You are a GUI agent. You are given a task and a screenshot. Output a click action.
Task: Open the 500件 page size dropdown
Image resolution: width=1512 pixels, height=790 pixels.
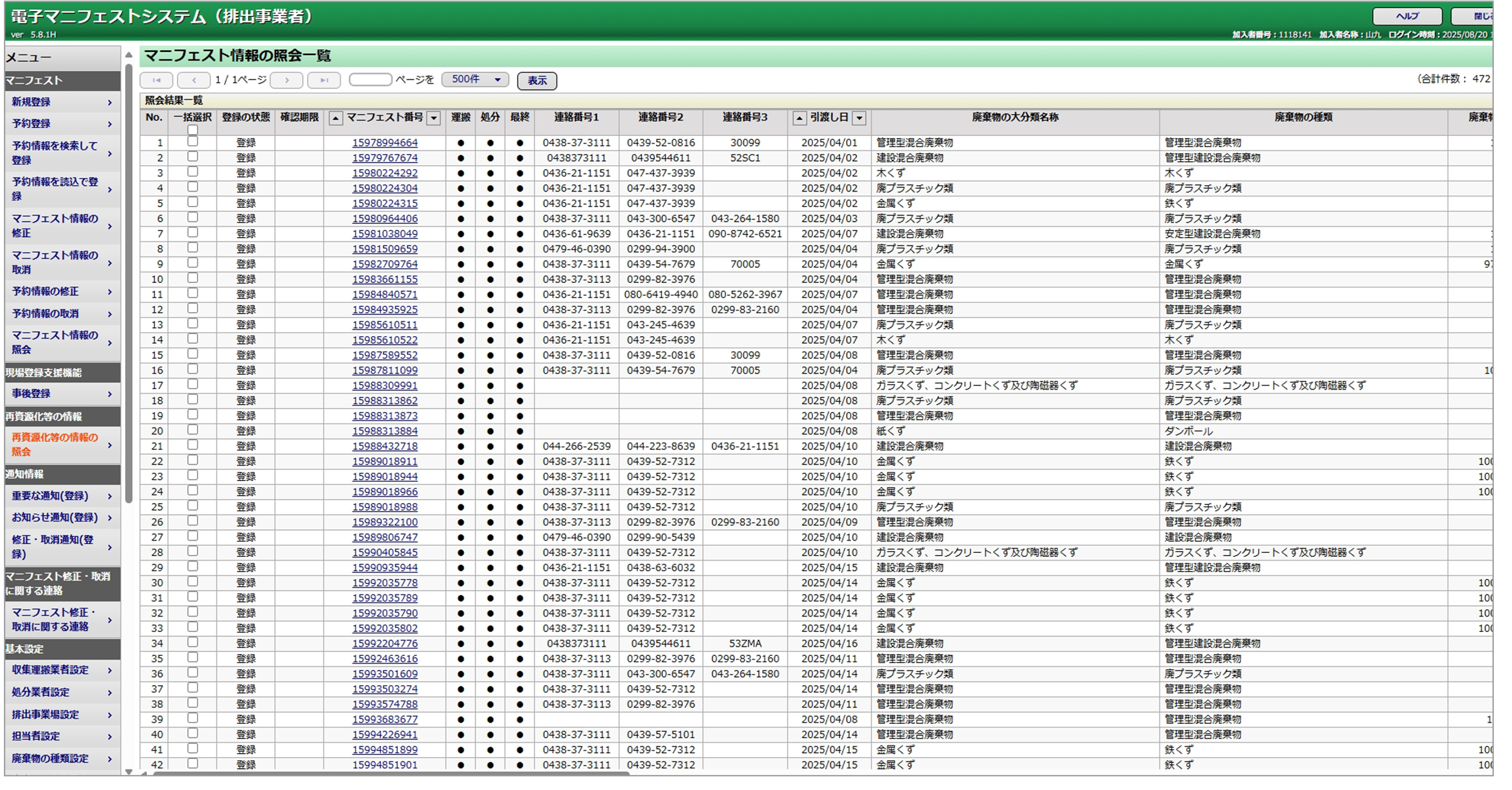475,80
